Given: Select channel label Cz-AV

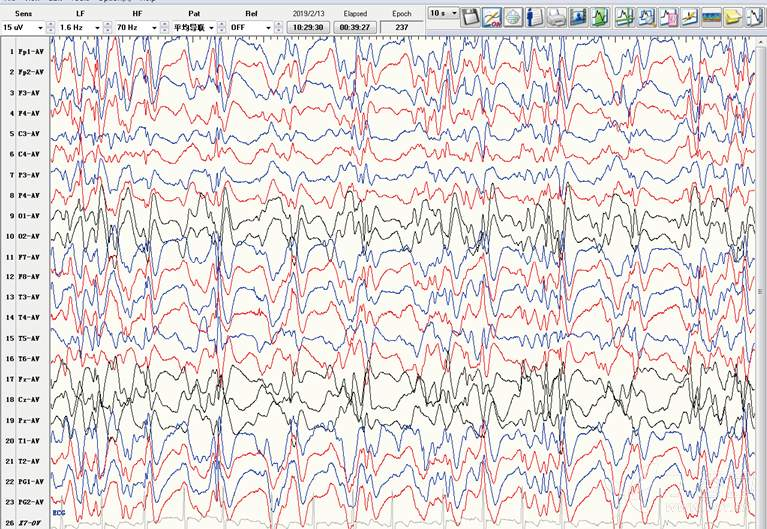Looking at the screenshot, I should 29,400.
